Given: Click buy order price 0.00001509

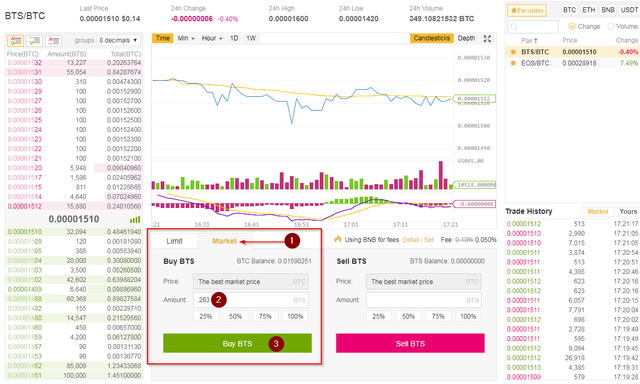Looking at the screenshot, I should coord(24,241).
